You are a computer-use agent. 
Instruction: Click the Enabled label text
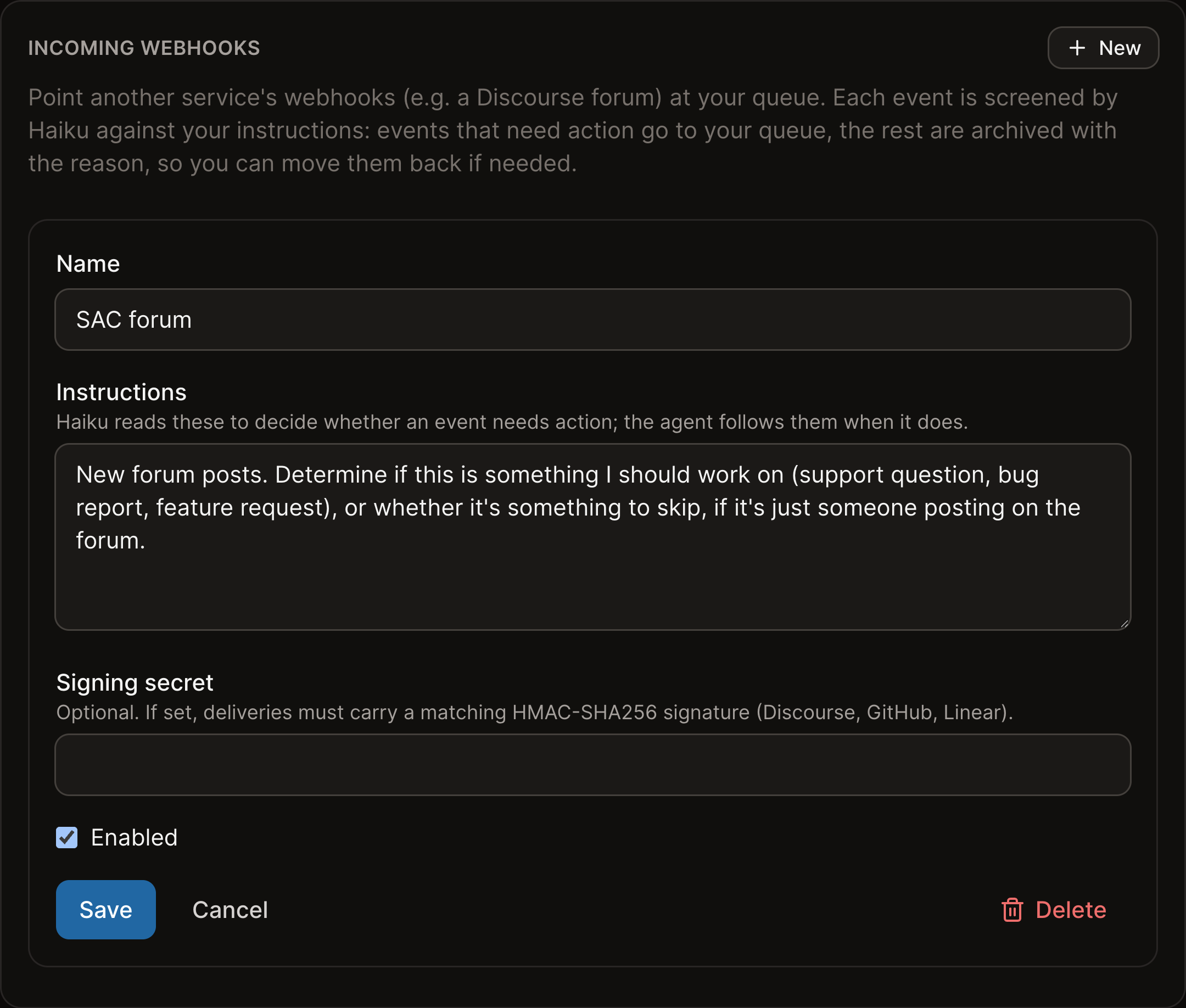click(135, 837)
